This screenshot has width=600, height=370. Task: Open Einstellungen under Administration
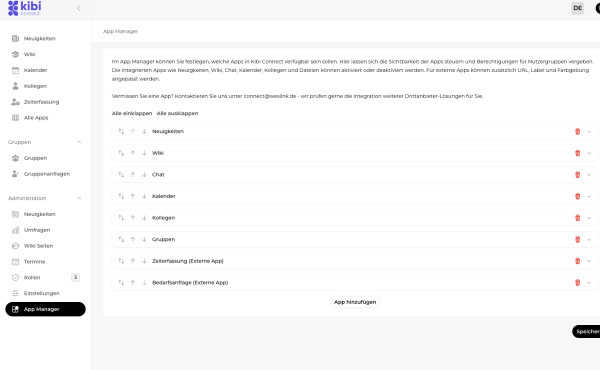click(x=45, y=293)
